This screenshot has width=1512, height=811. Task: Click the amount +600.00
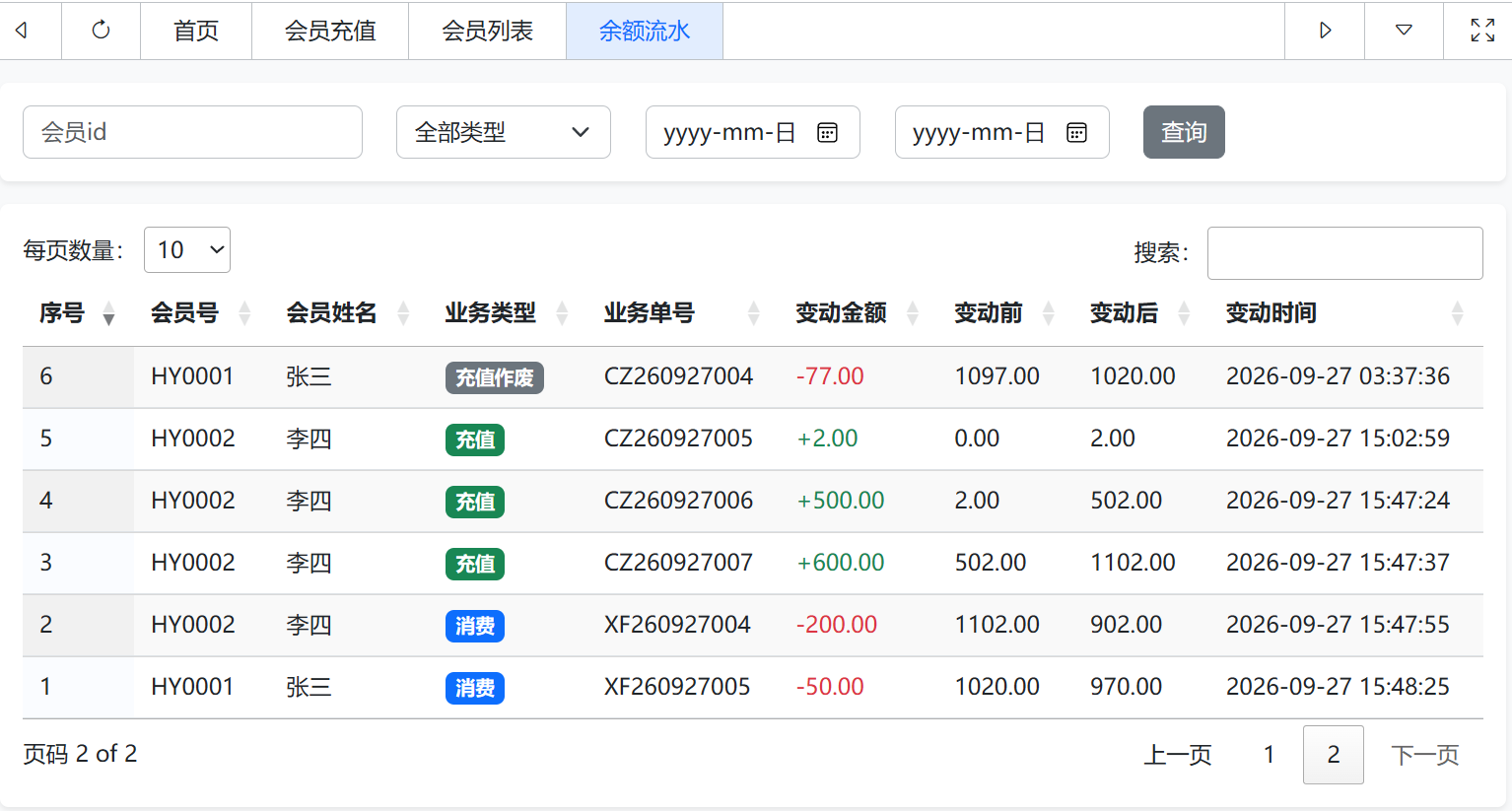point(840,563)
